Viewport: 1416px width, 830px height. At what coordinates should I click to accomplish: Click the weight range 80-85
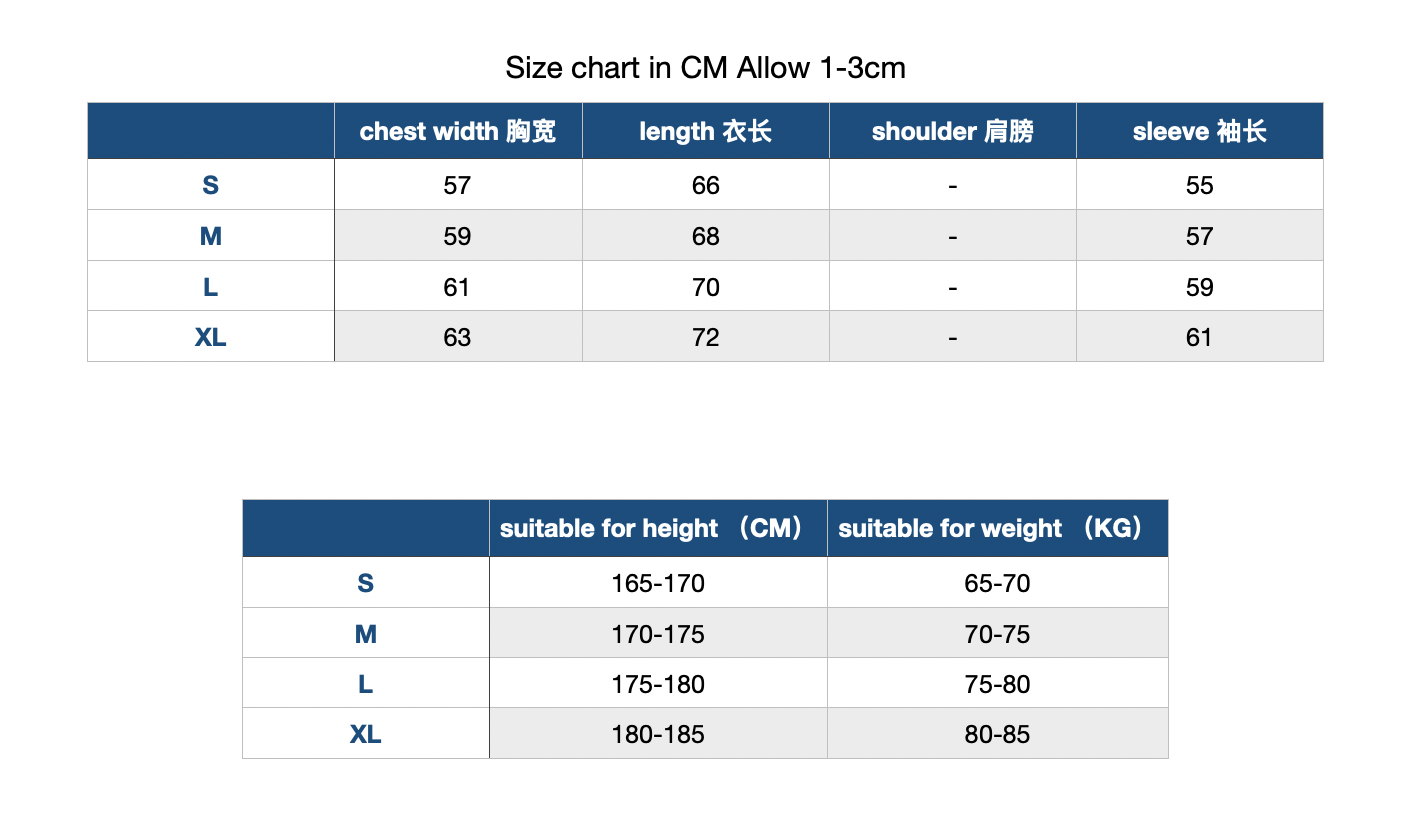[998, 734]
